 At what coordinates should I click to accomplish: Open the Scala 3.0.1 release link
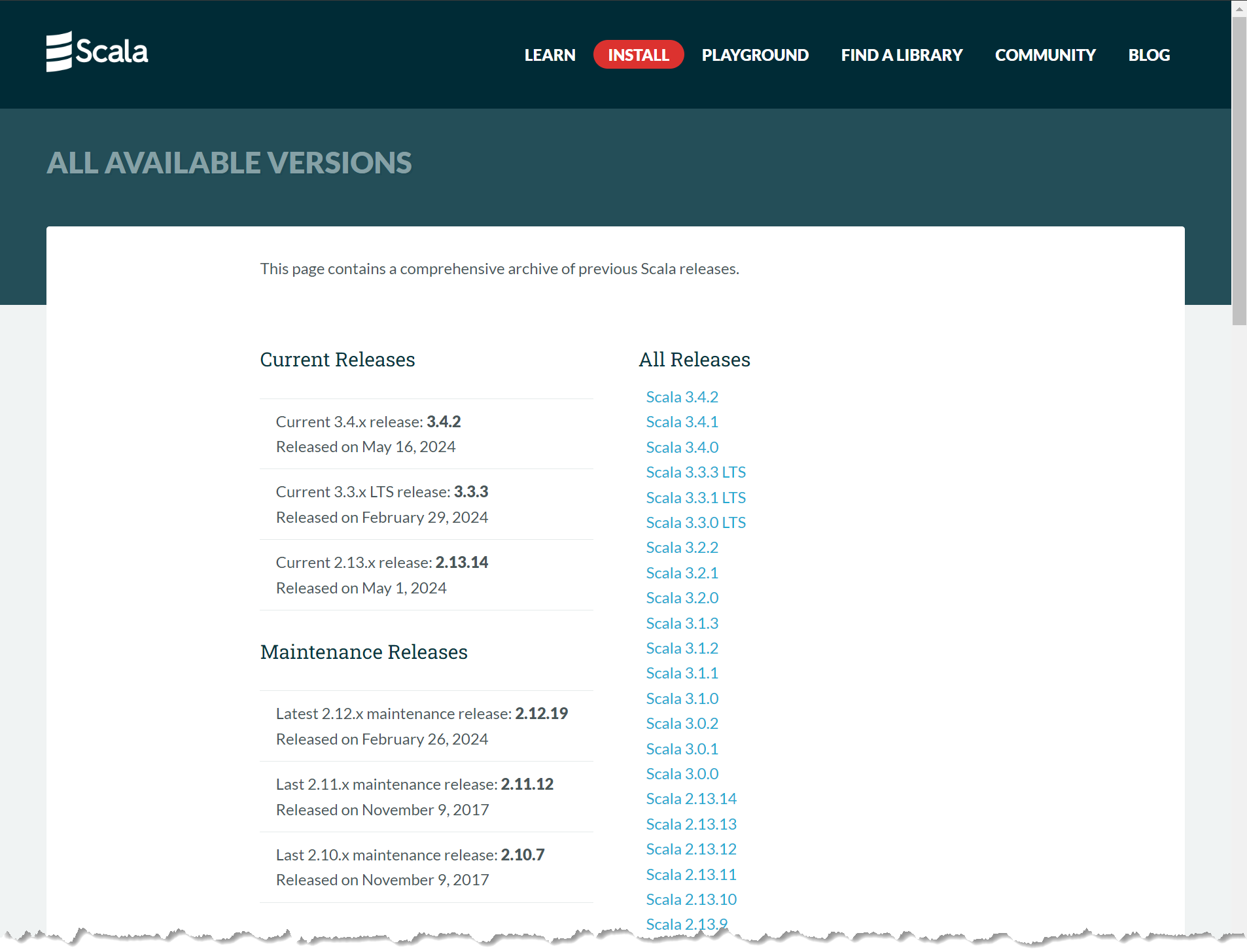pyautogui.click(x=682, y=749)
